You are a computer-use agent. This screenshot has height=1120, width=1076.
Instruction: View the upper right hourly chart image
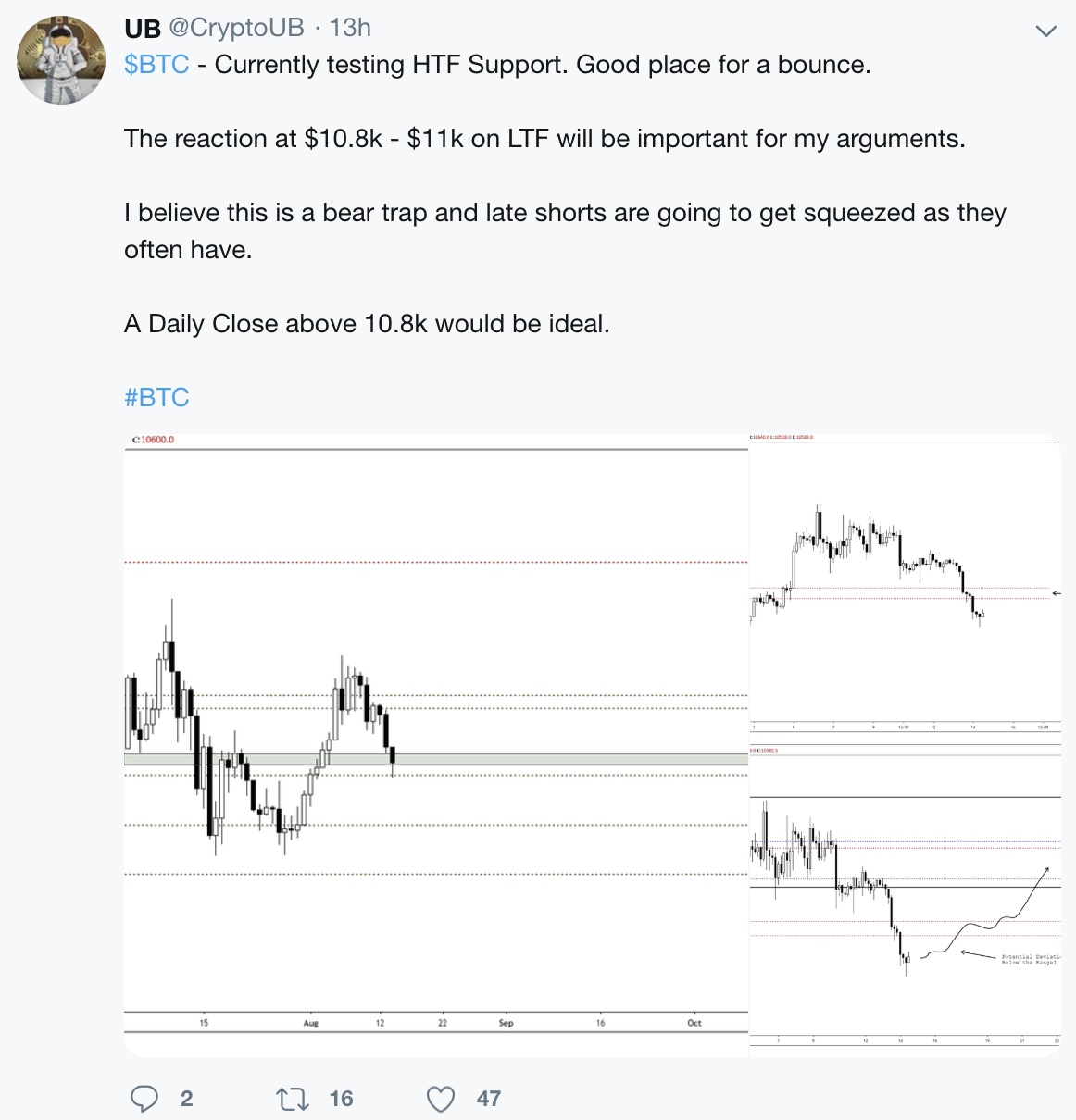pos(905,585)
